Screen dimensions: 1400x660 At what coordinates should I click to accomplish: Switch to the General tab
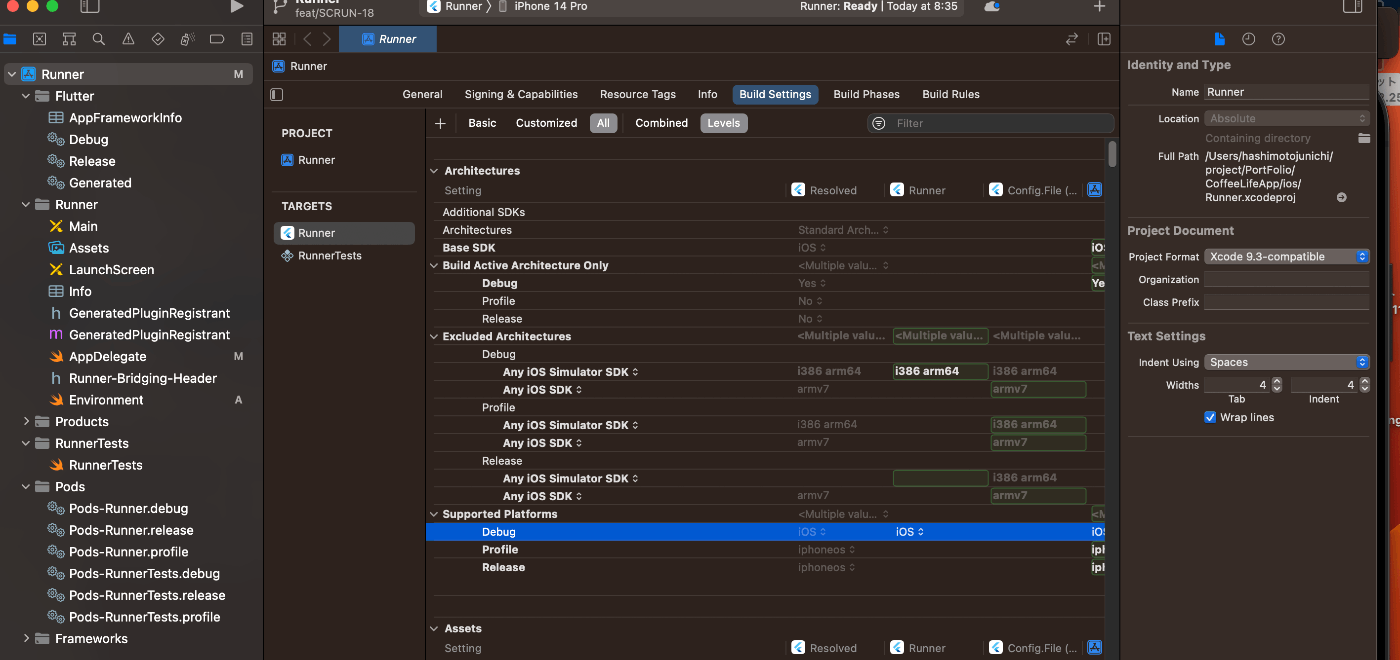click(x=422, y=94)
